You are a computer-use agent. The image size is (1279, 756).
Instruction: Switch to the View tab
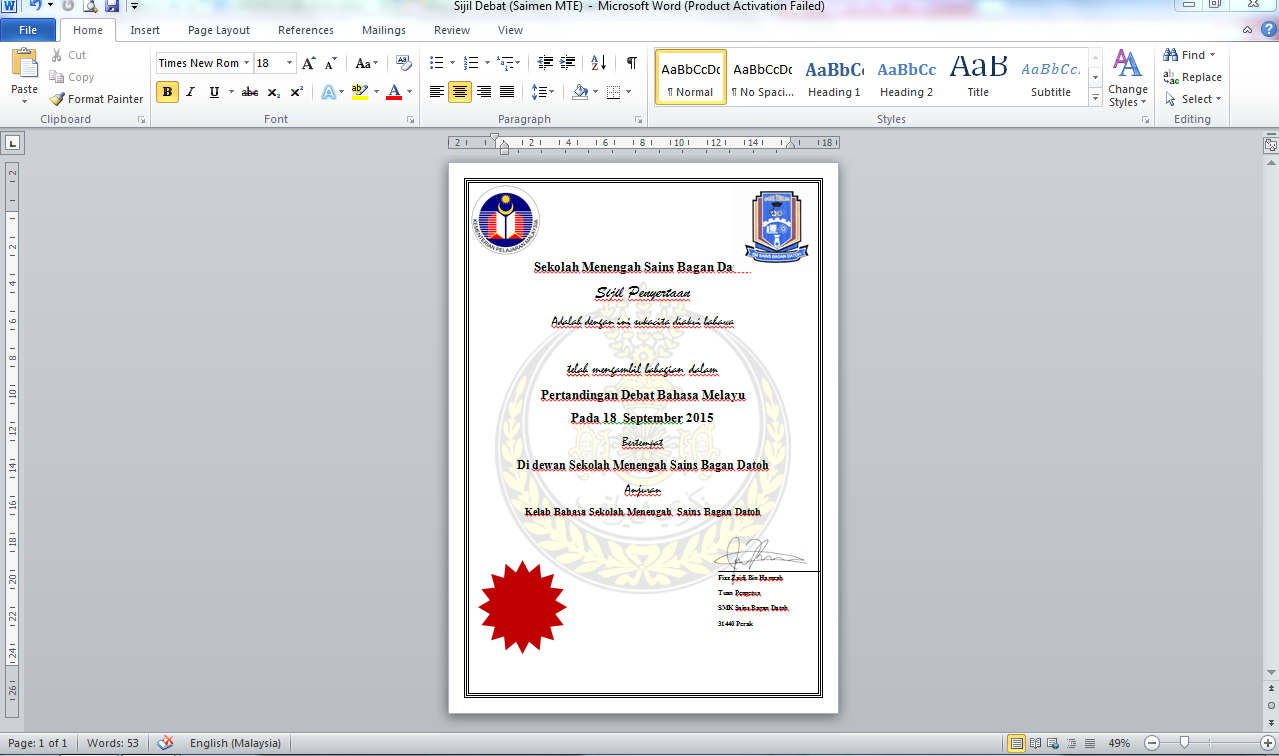click(510, 30)
